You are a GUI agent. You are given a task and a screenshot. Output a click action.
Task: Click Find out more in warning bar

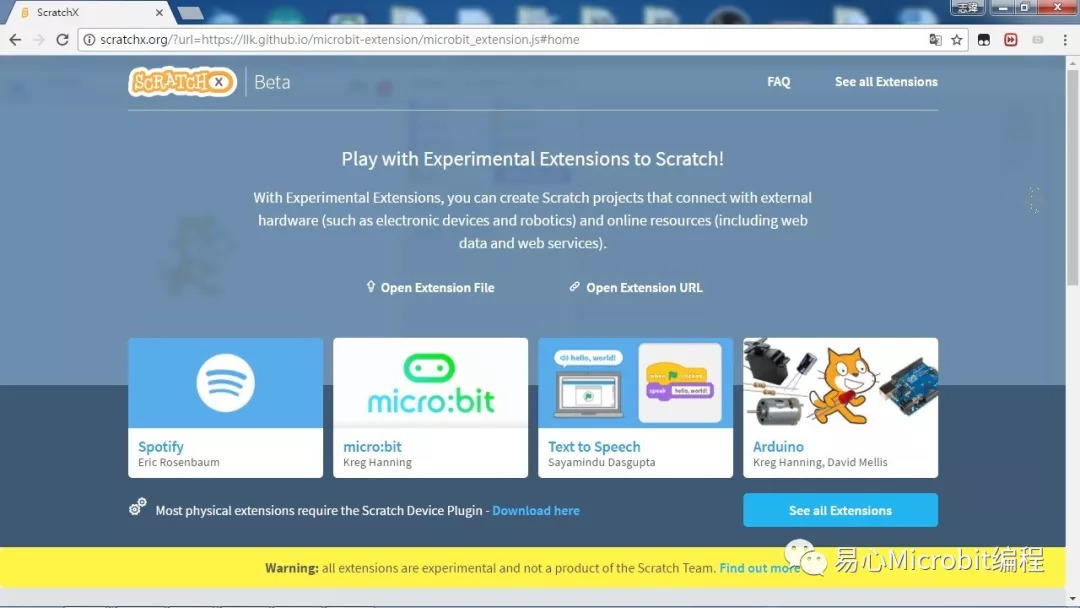760,568
